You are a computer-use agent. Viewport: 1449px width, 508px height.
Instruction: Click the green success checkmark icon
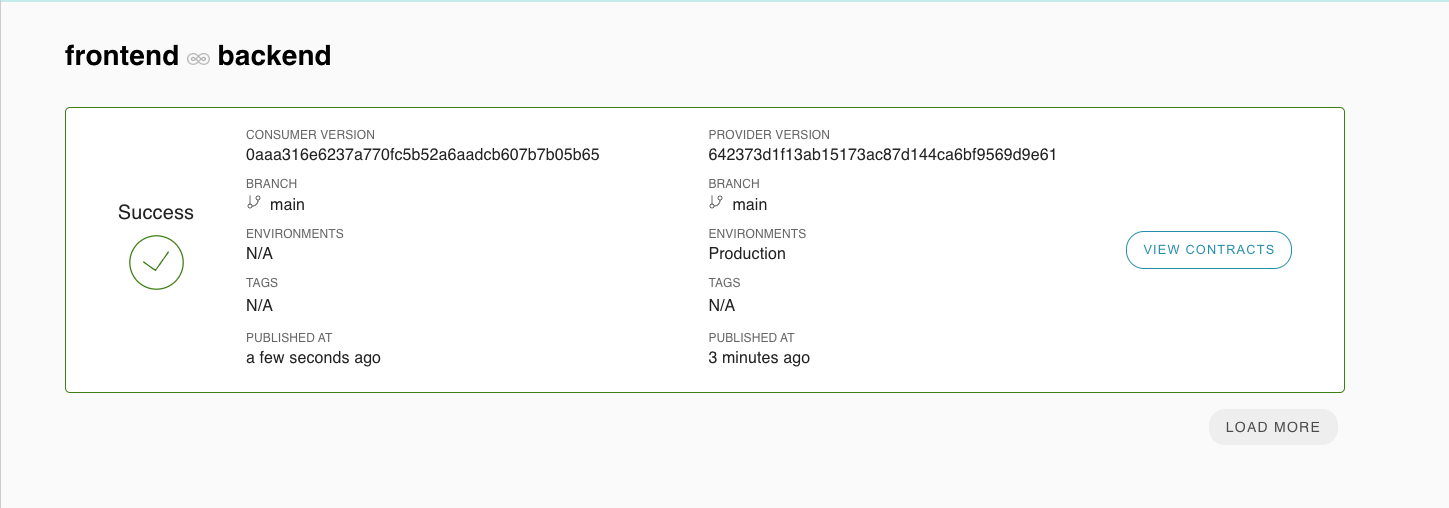[x=156, y=263]
